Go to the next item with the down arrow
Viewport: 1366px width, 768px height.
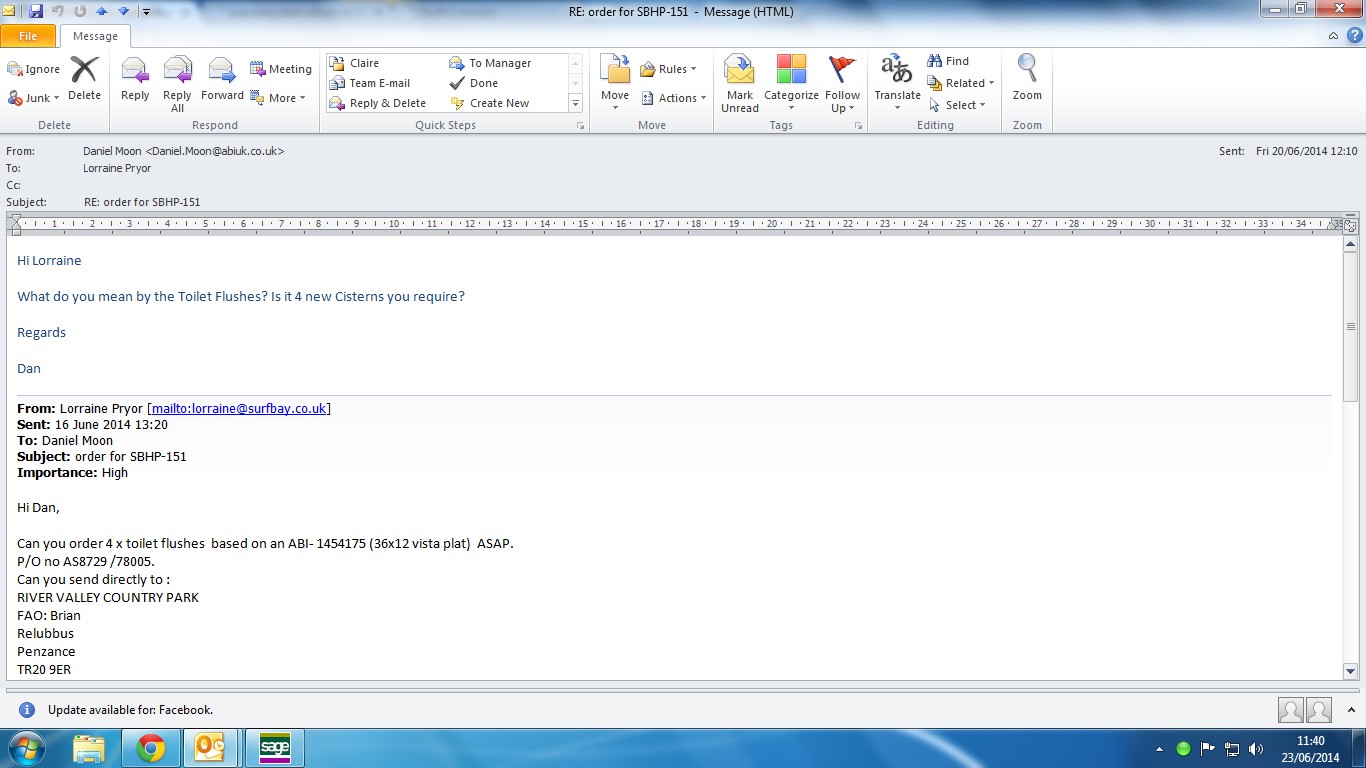point(123,11)
